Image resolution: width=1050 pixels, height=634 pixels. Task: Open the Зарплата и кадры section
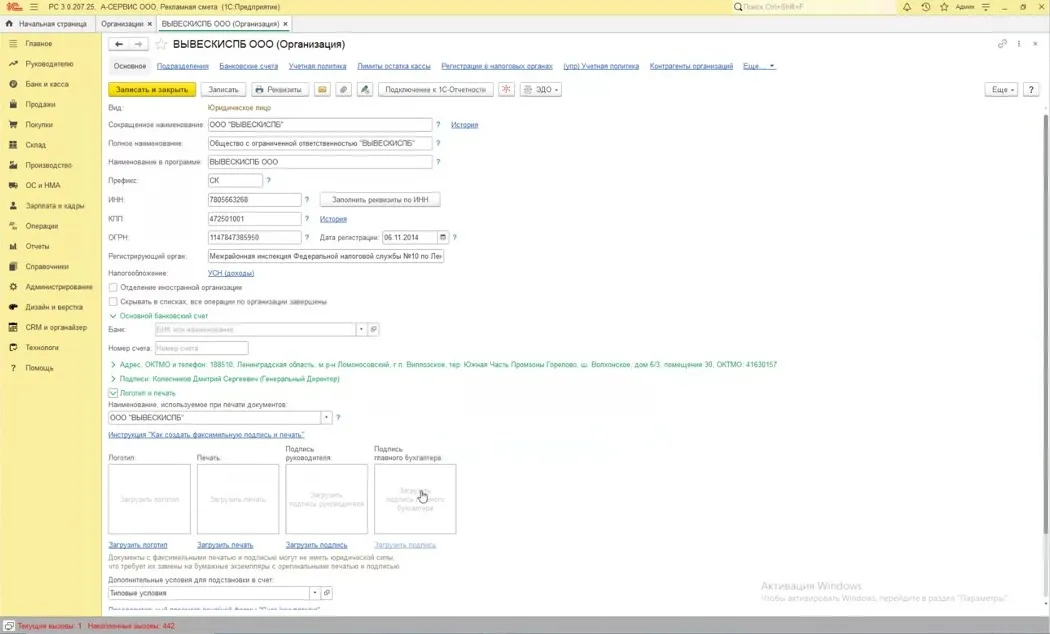55,206
